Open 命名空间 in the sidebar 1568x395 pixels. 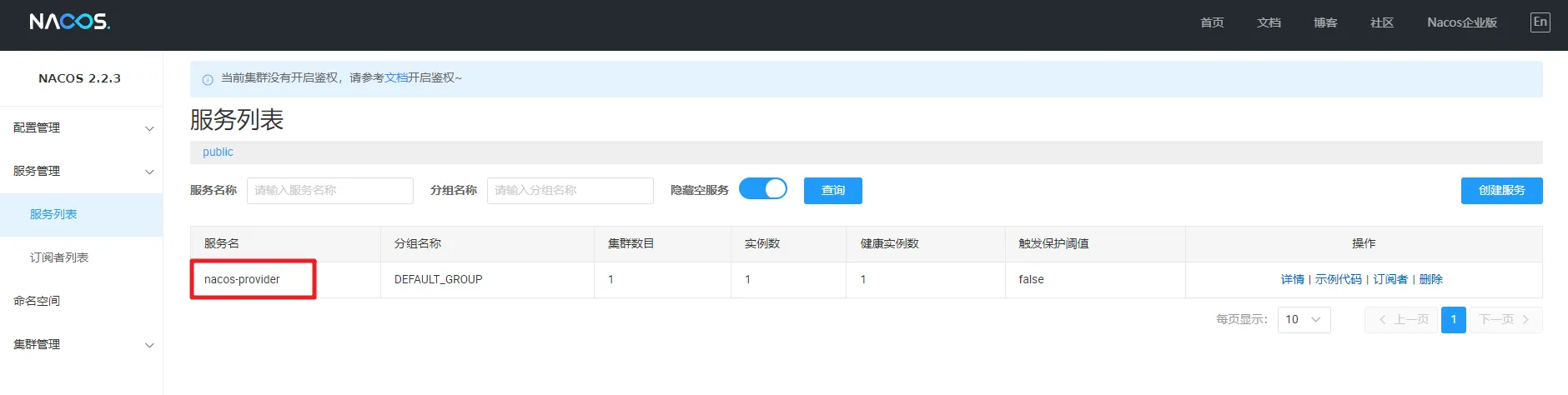point(37,301)
